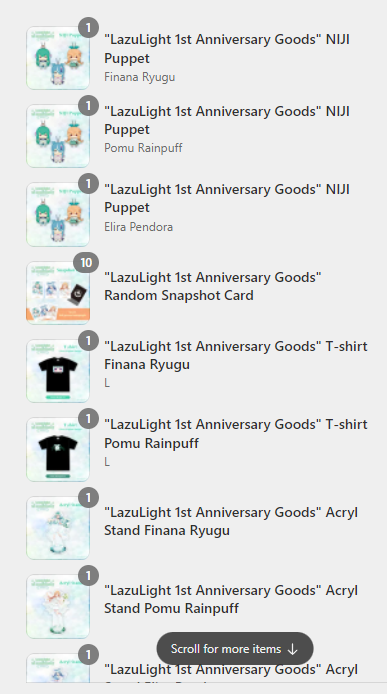Click the Random Snapshot Card thumbnail
This screenshot has width=387, height=694.
(58, 293)
